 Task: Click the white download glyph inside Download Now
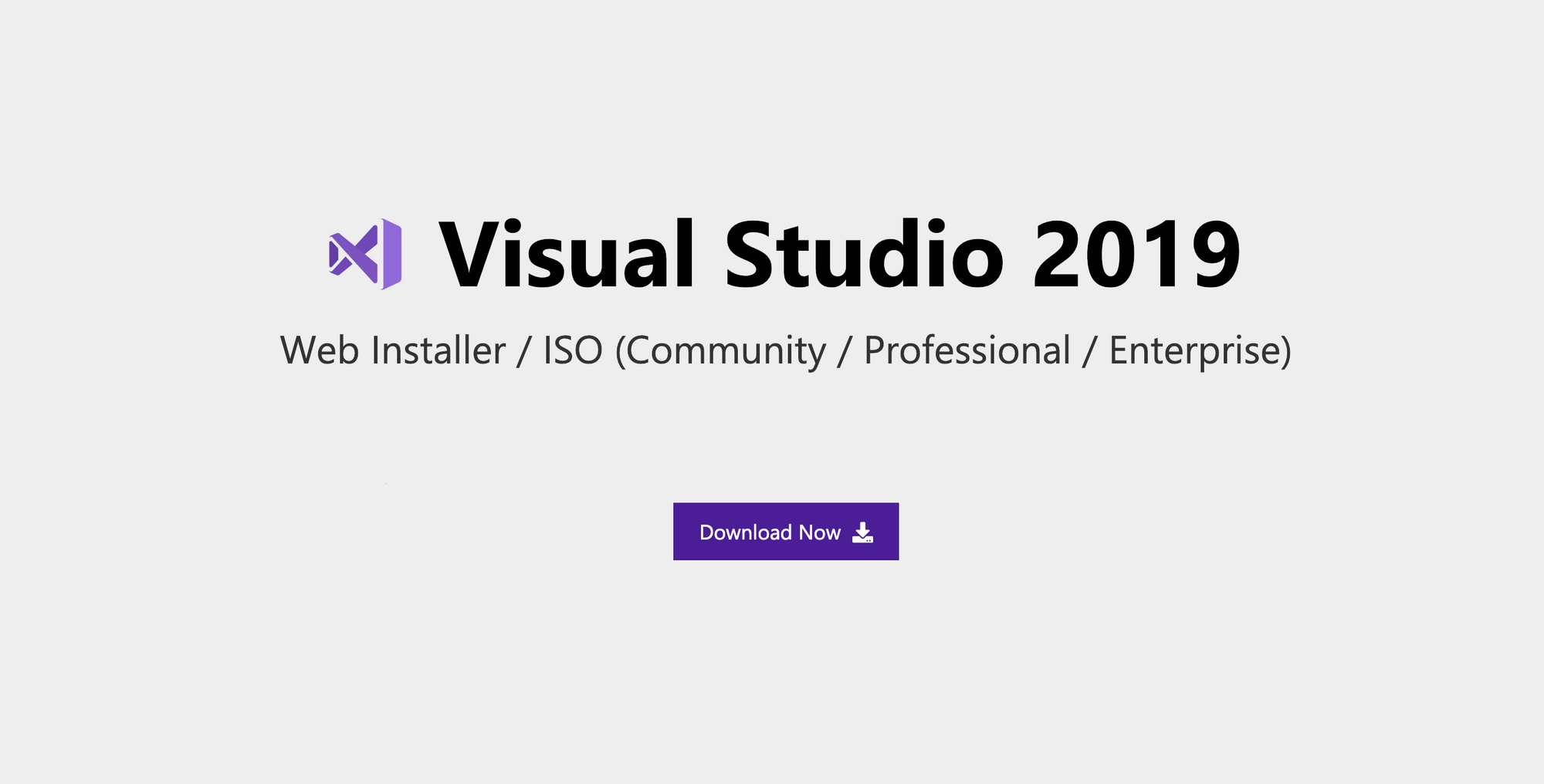[x=862, y=533]
